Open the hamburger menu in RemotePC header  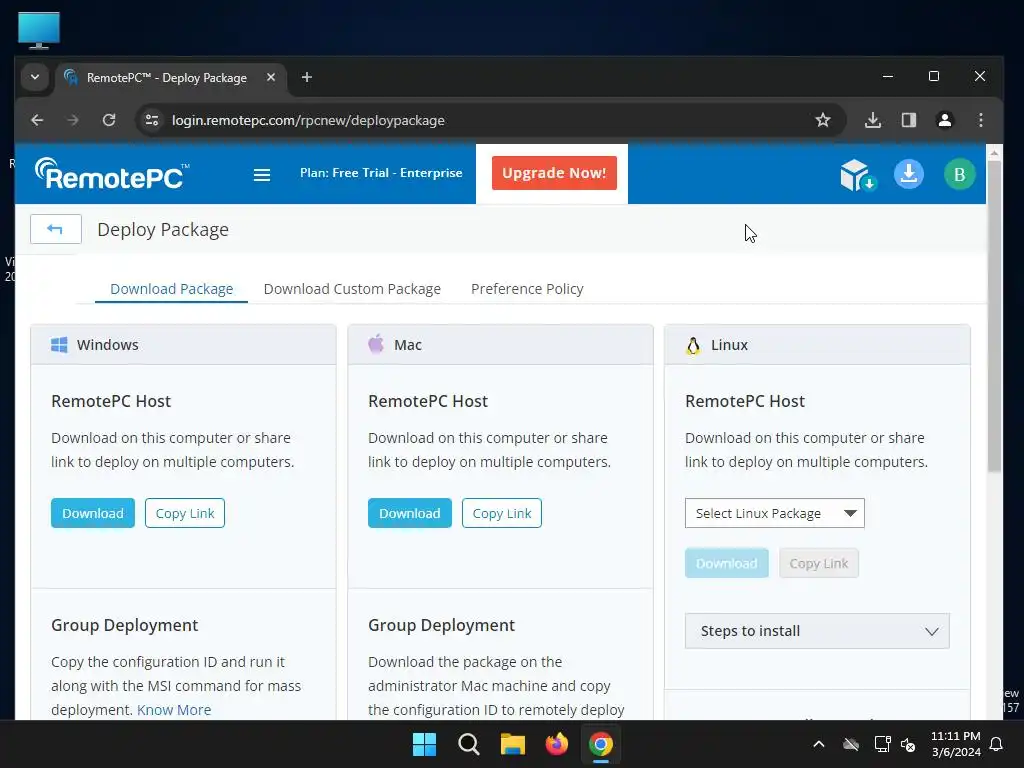pyautogui.click(x=262, y=174)
